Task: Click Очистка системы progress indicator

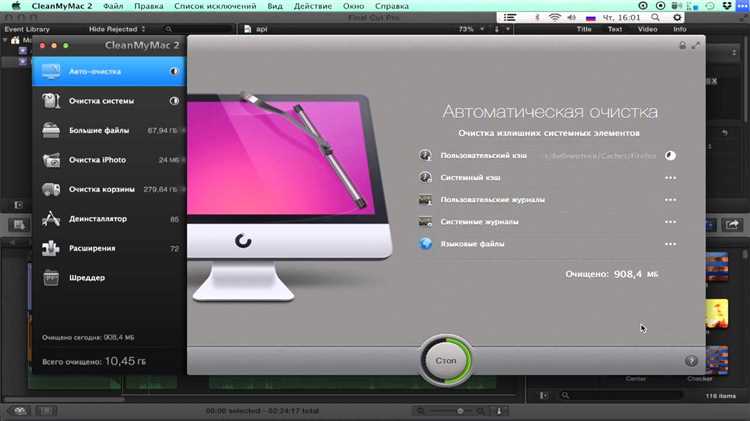Action: pos(174,101)
